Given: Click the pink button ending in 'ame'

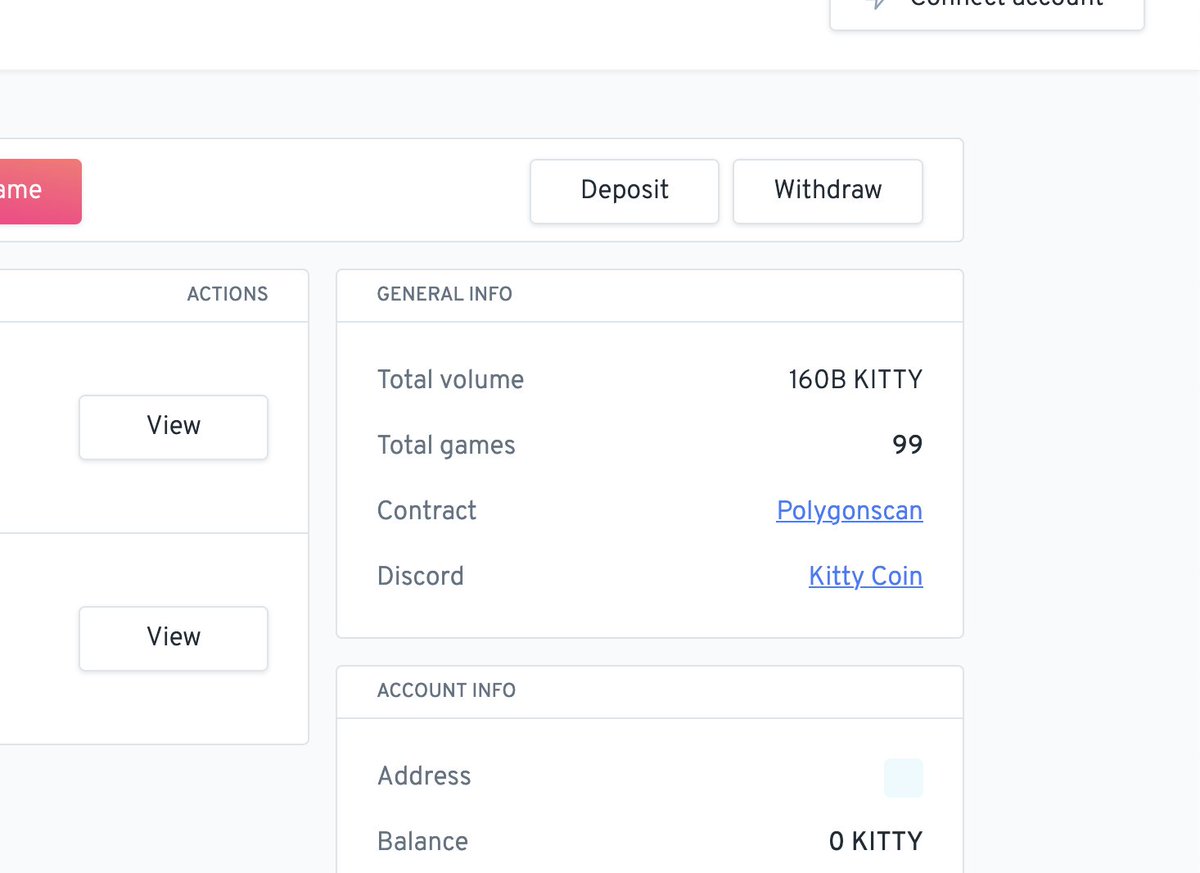Looking at the screenshot, I should click(x=40, y=191).
